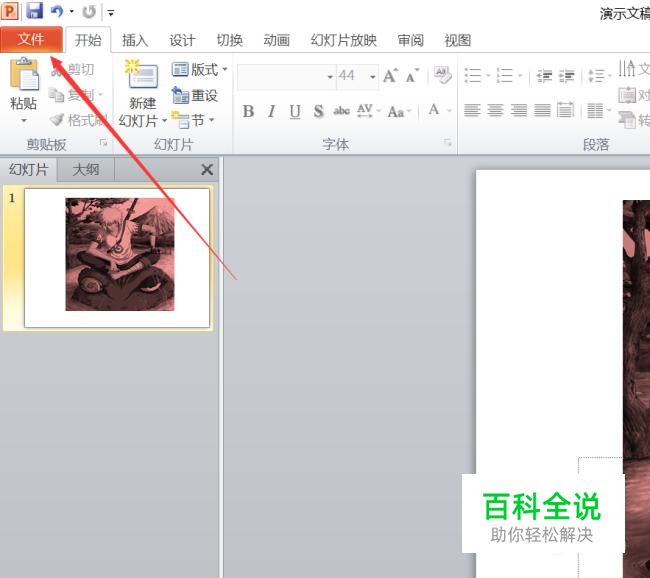Click the distributed alignment icon
650x578 pixels.
[x=566, y=111]
